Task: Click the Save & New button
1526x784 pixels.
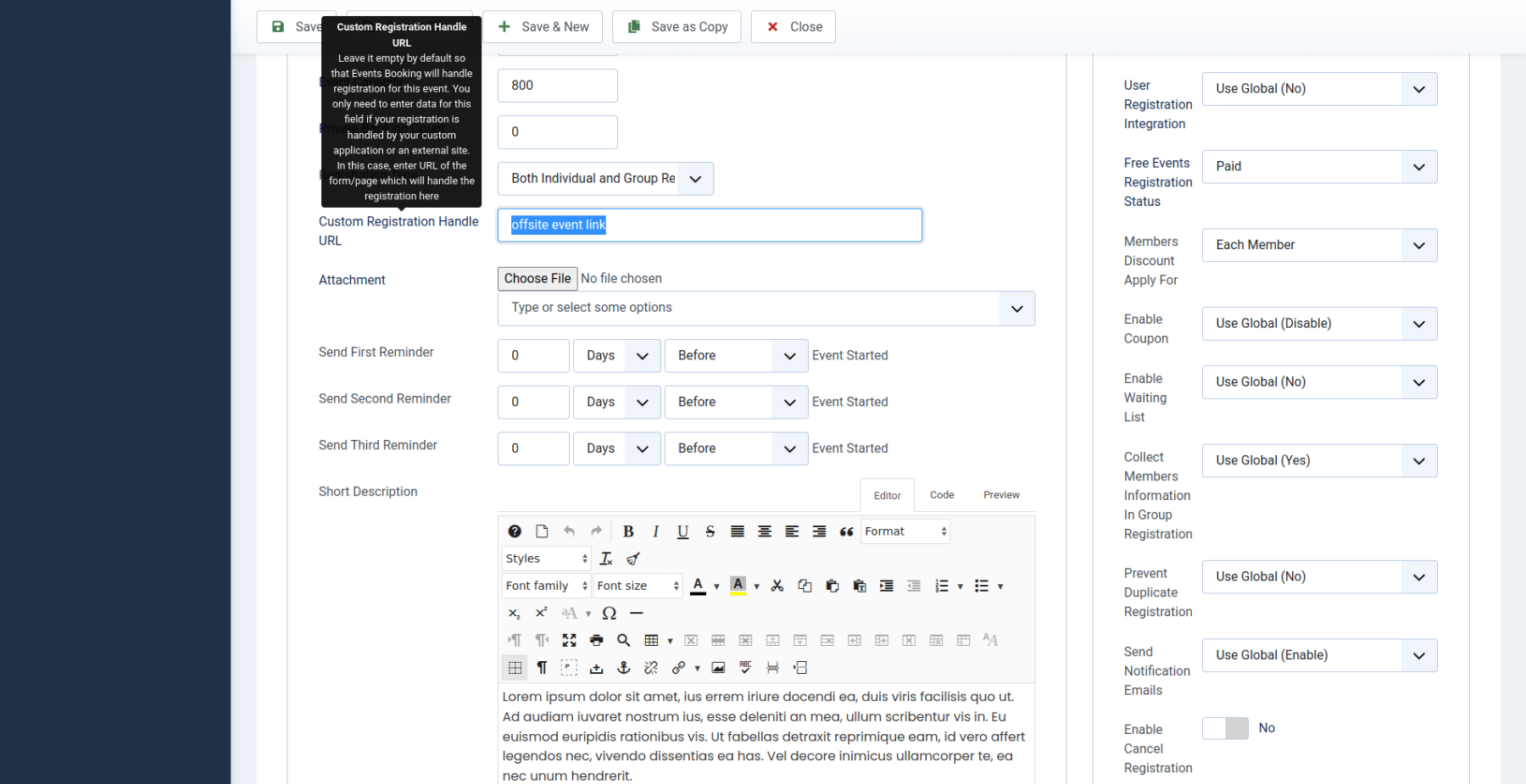Action: click(543, 27)
